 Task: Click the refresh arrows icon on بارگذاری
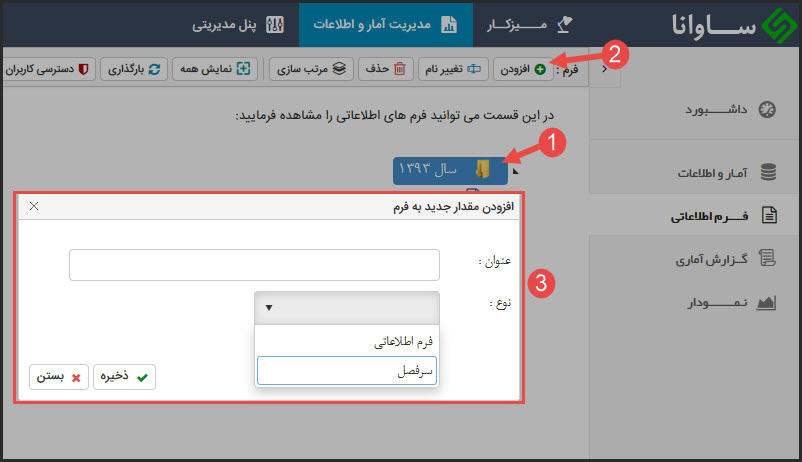pos(154,69)
